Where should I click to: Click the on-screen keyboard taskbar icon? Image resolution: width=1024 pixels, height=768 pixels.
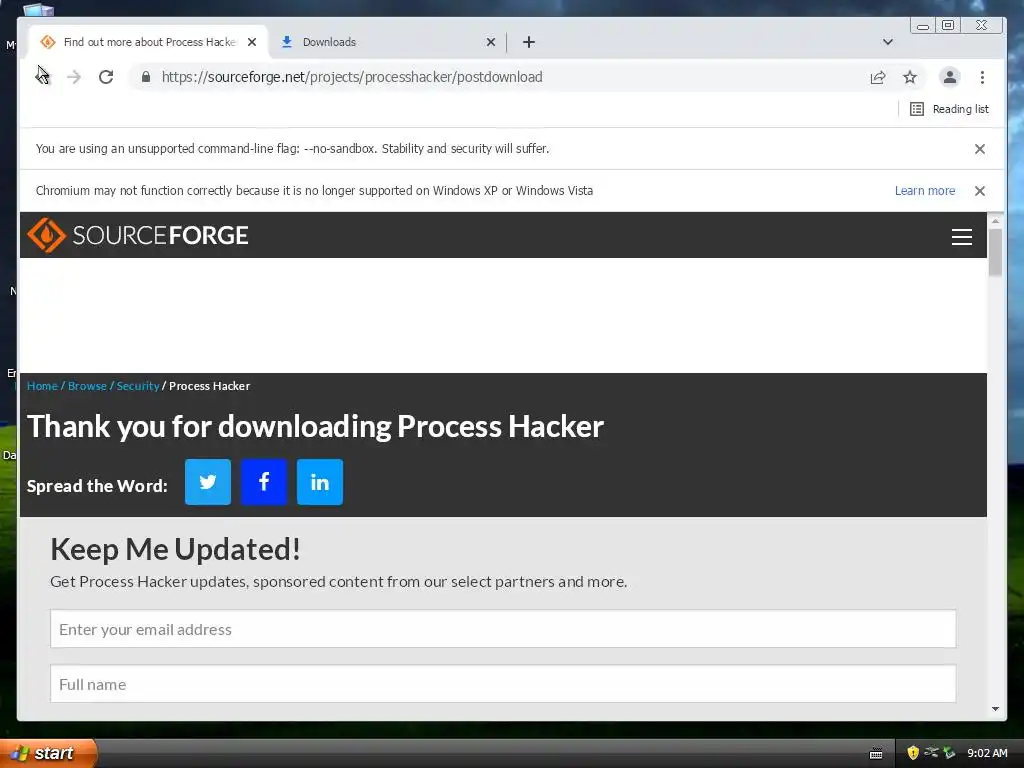pyautogui.click(x=876, y=754)
